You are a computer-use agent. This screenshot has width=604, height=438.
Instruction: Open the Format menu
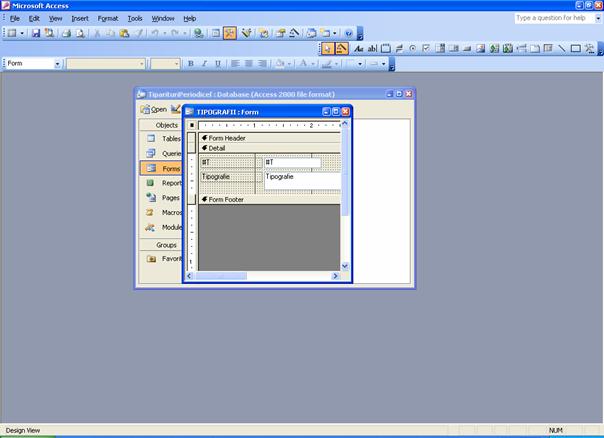[107, 18]
